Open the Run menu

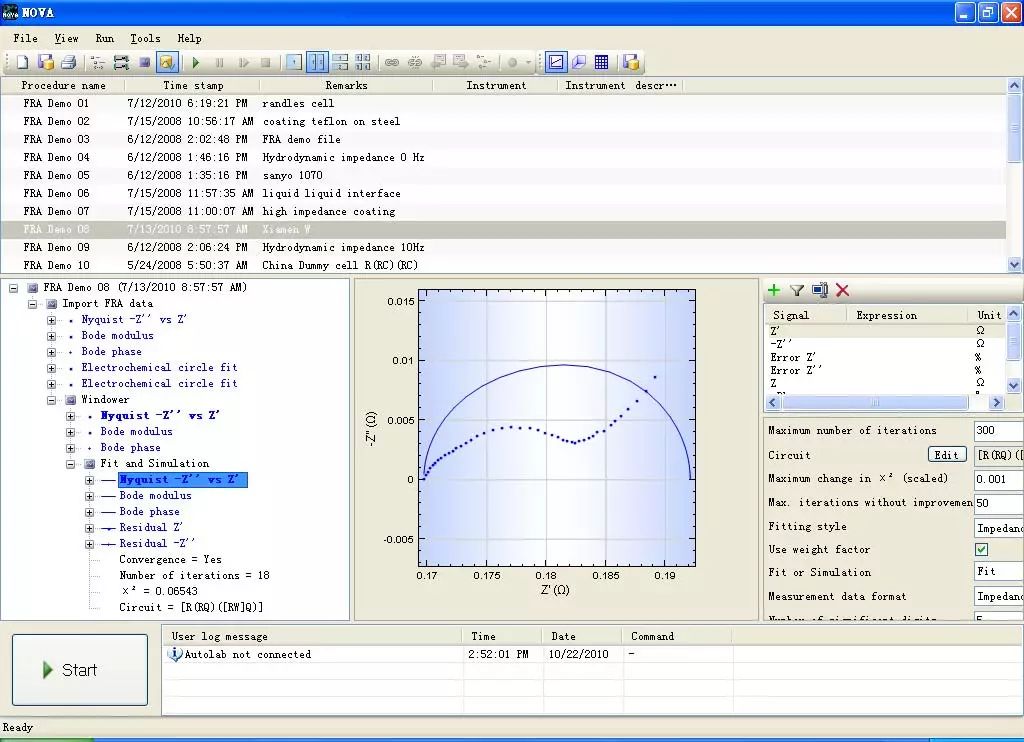(104, 39)
